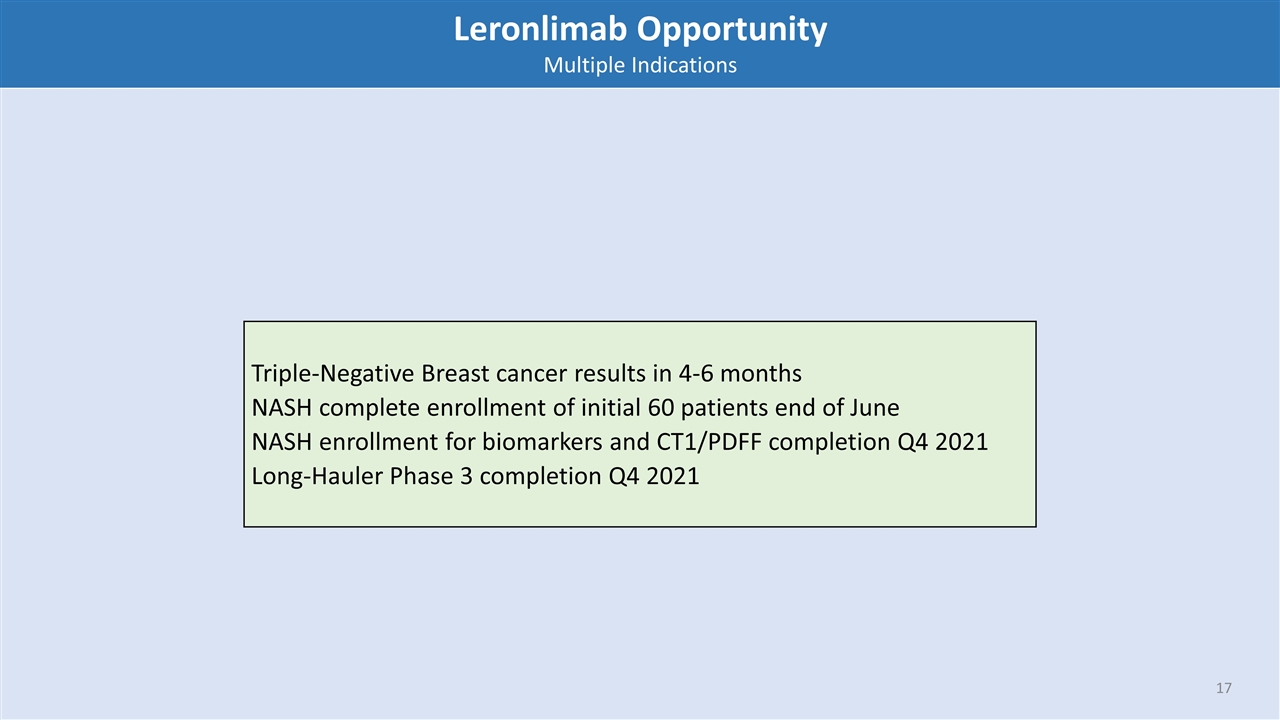Screen dimensions: 1280x720
Task: Click the "Leronlimab Opportunity" slide title
Action: pyautogui.click(x=640, y=29)
